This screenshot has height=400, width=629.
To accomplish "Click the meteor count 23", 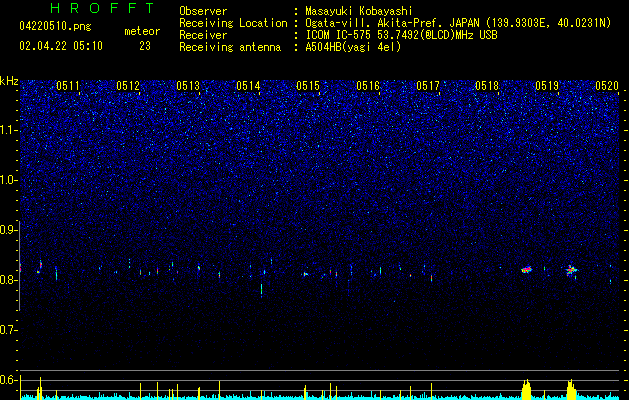I will (145, 46).
